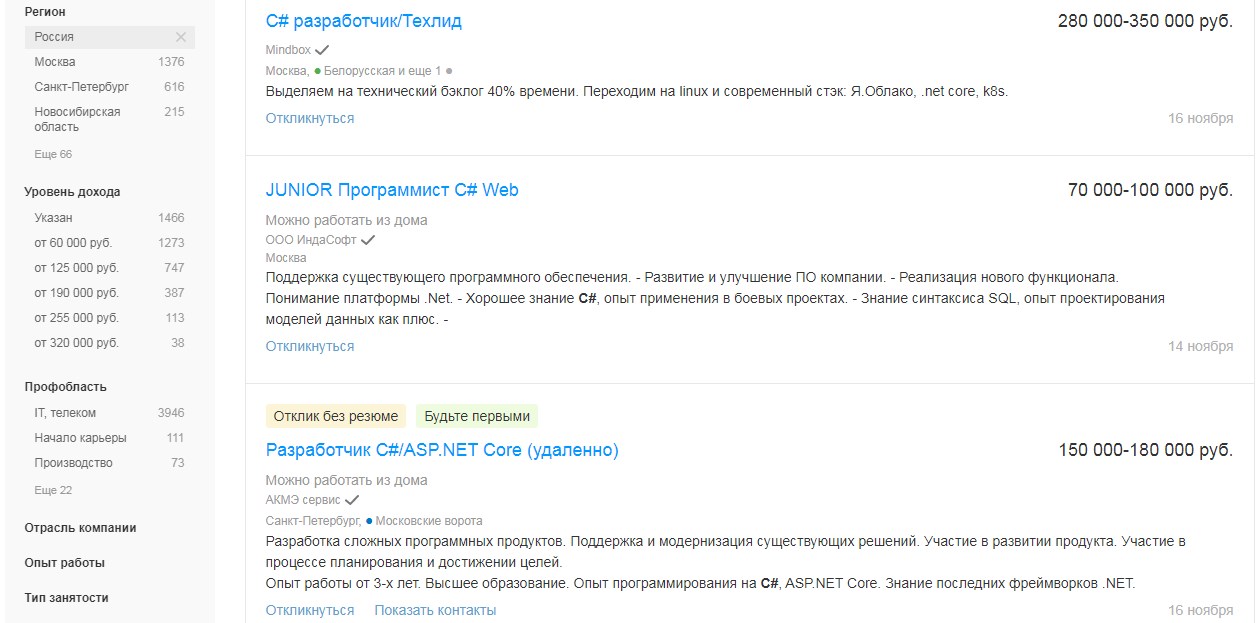This screenshot has width=1259, height=623.
Task: Click the green metro dot near Белорусская
Action: [318, 70]
